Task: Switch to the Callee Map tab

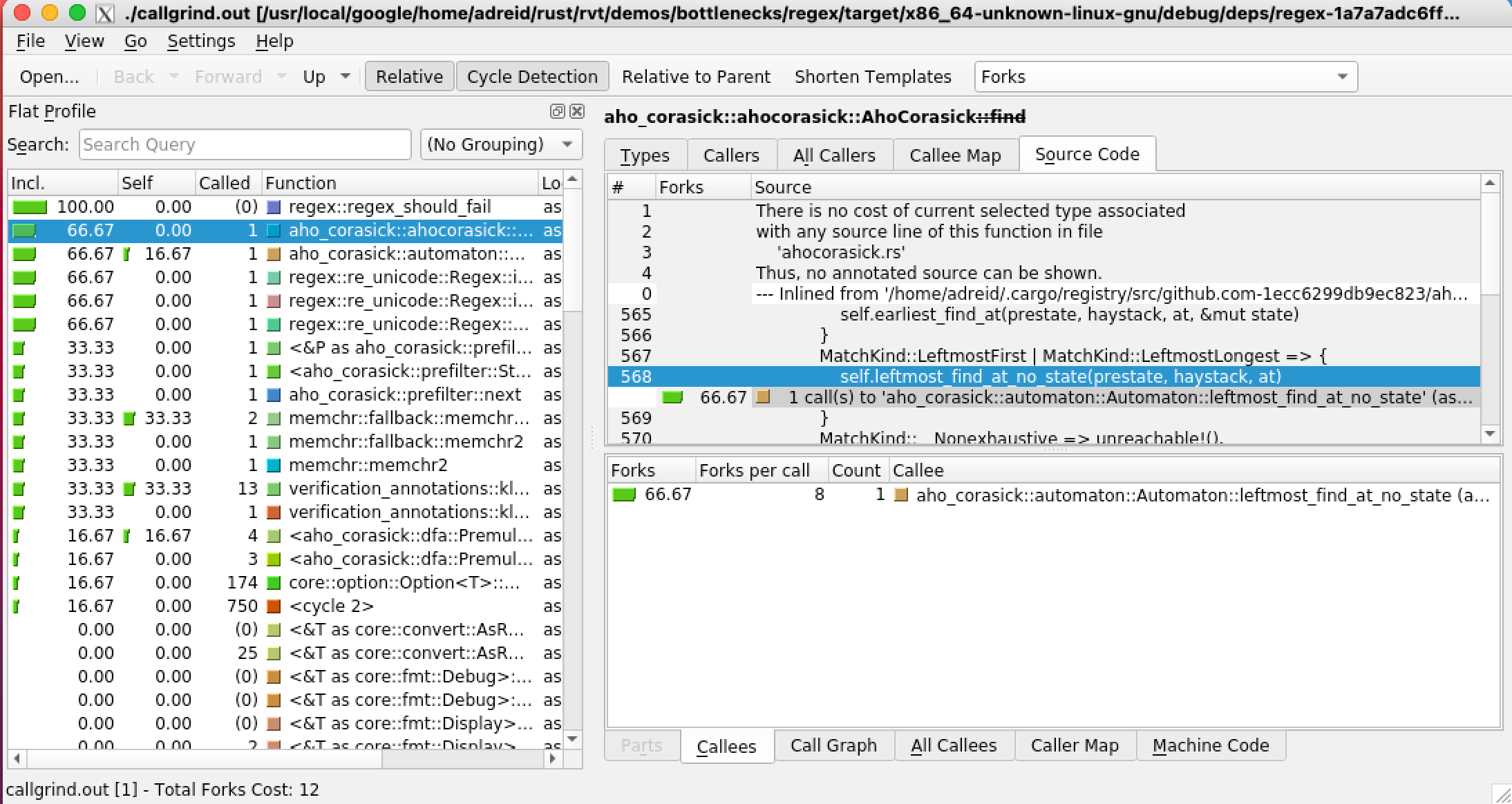Action: [x=955, y=154]
